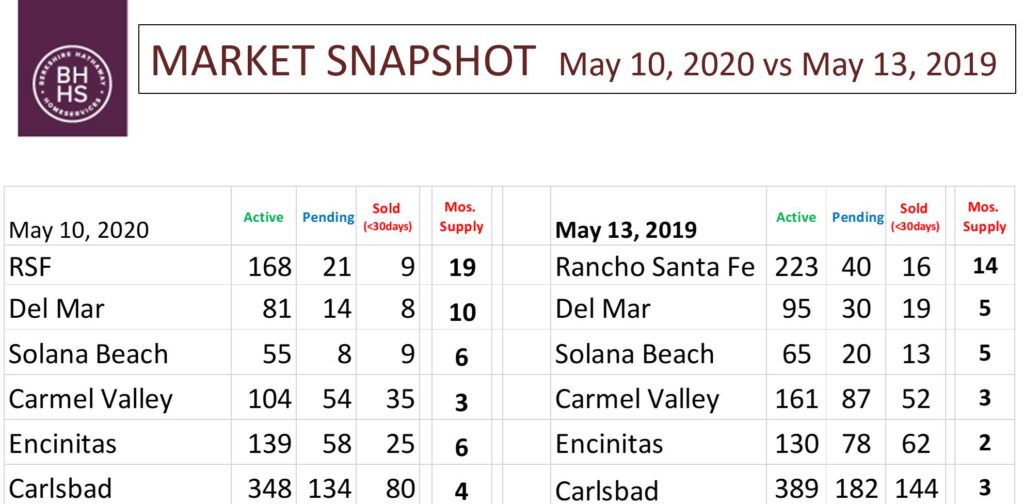
Task: Click Carmel Valley pending value 54
Action: [336, 399]
